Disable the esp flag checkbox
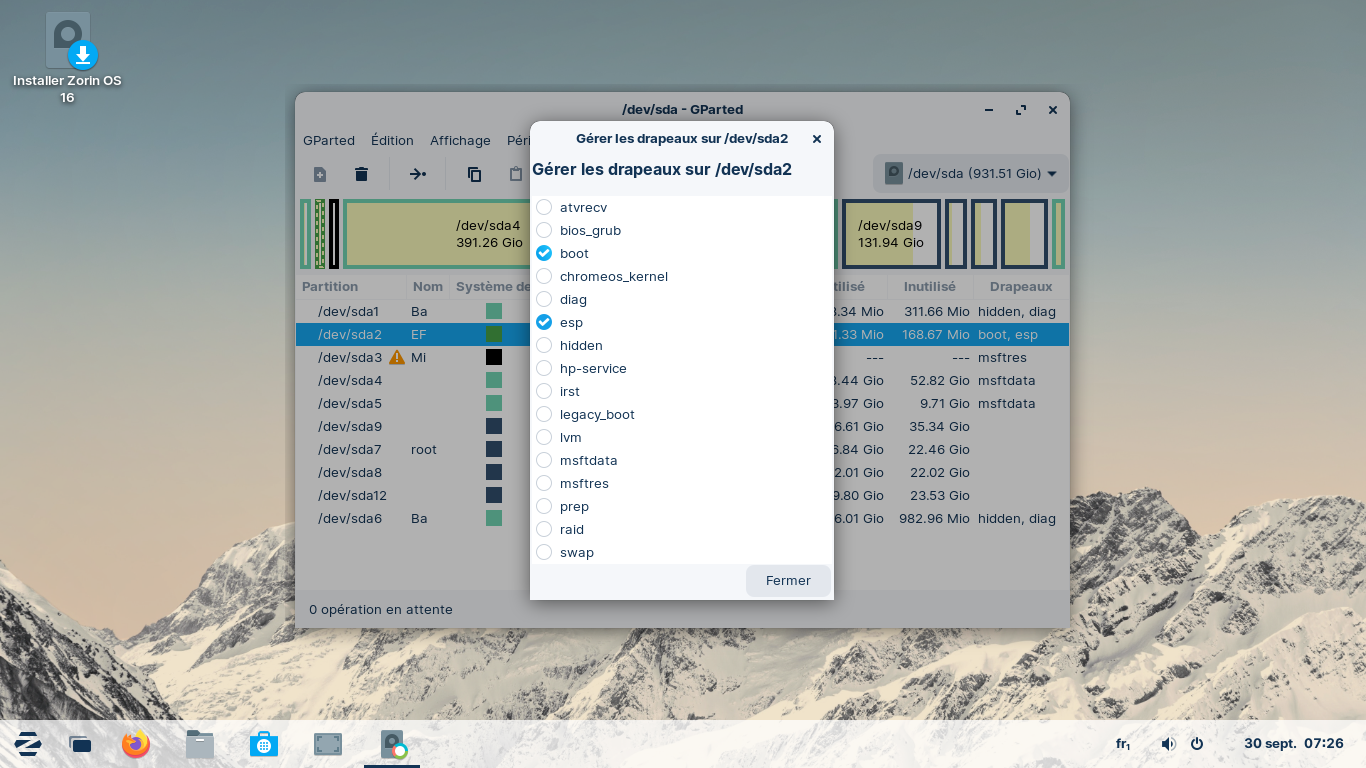The width and height of the screenshot is (1366, 768). tap(544, 322)
